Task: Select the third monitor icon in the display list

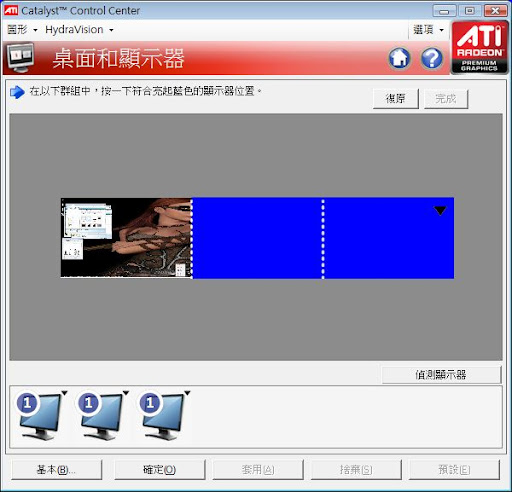Action: tap(162, 416)
